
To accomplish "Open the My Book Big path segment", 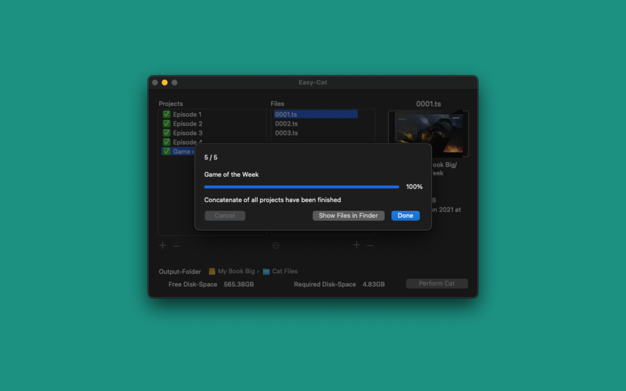I will tap(236, 271).
